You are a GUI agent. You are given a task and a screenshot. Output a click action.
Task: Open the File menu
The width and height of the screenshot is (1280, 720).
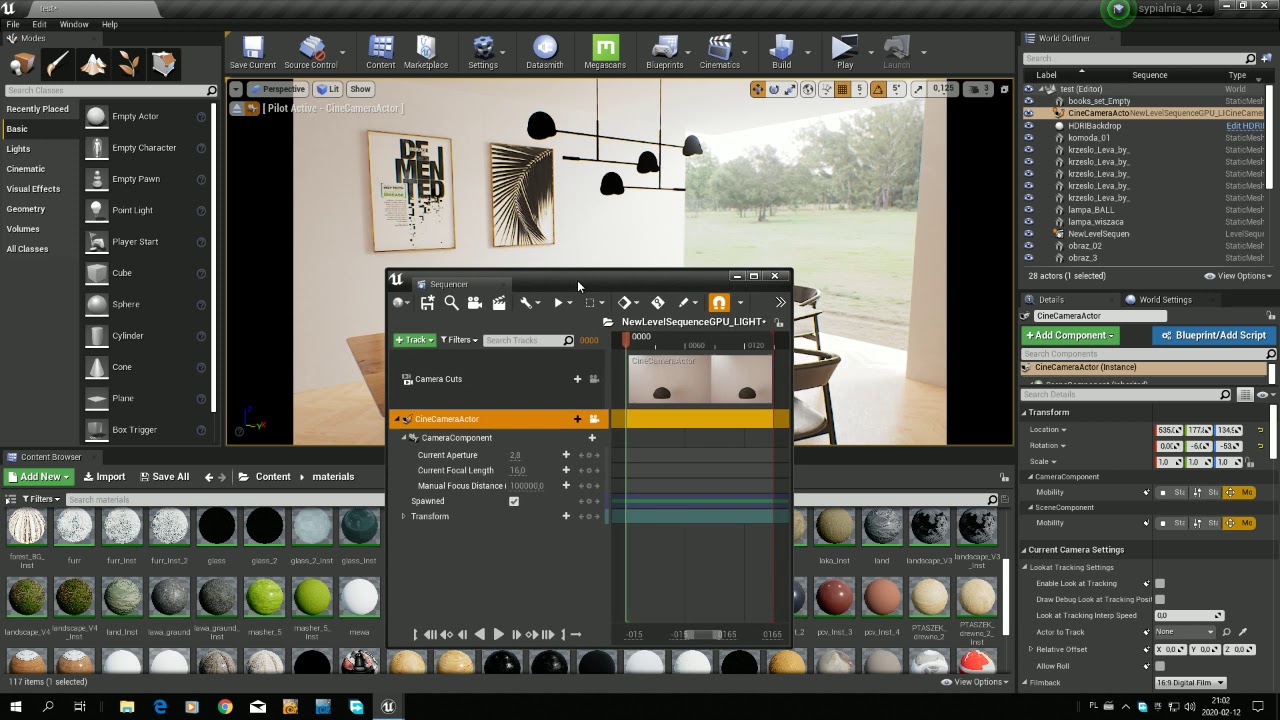point(13,24)
